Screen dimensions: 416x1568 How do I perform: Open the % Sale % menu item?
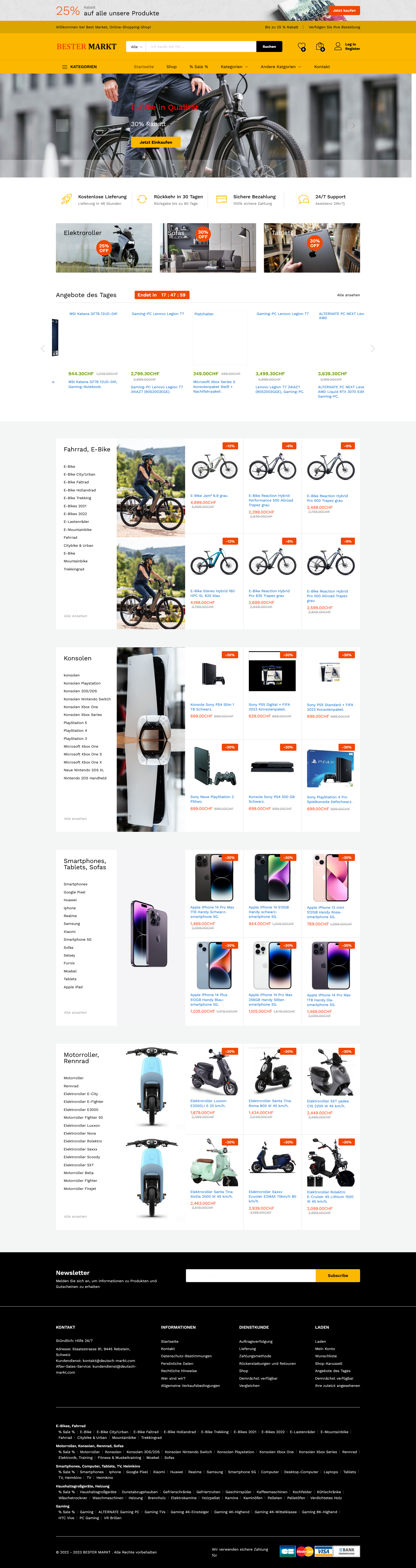(199, 67)
